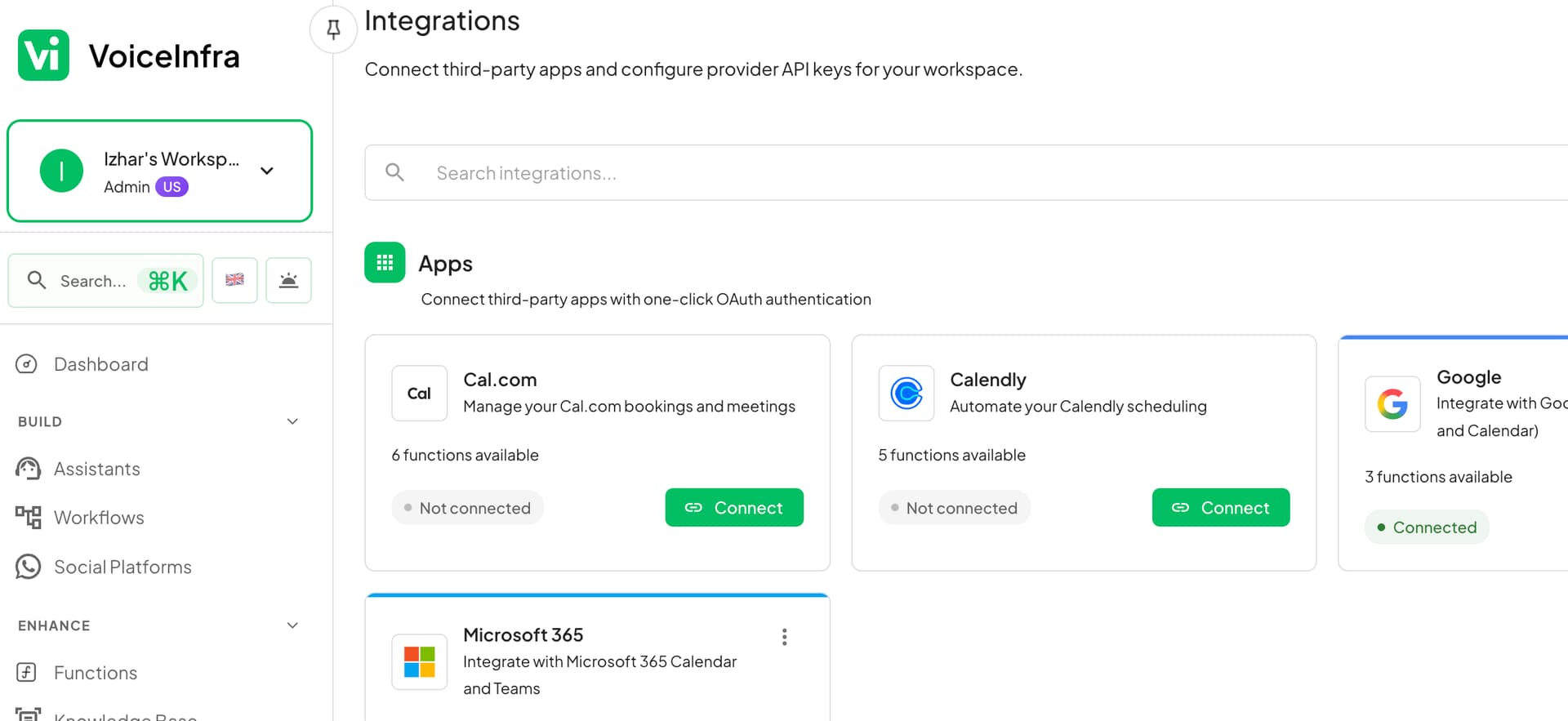
Task: Click the Cal.com logo tile
Action: [x=419, y=393]
